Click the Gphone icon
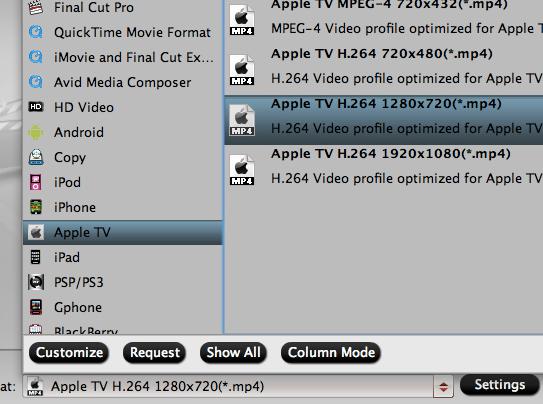Screen dimensions: 543x404 [x=36, y=307]
